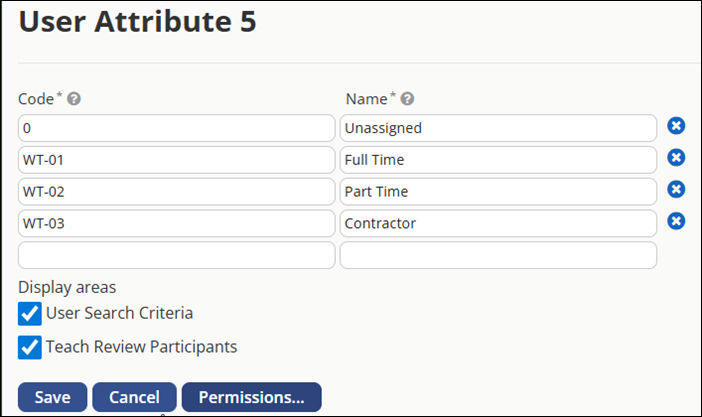
Task: Edit the Unassigned name field
Action: click(498, 128)
